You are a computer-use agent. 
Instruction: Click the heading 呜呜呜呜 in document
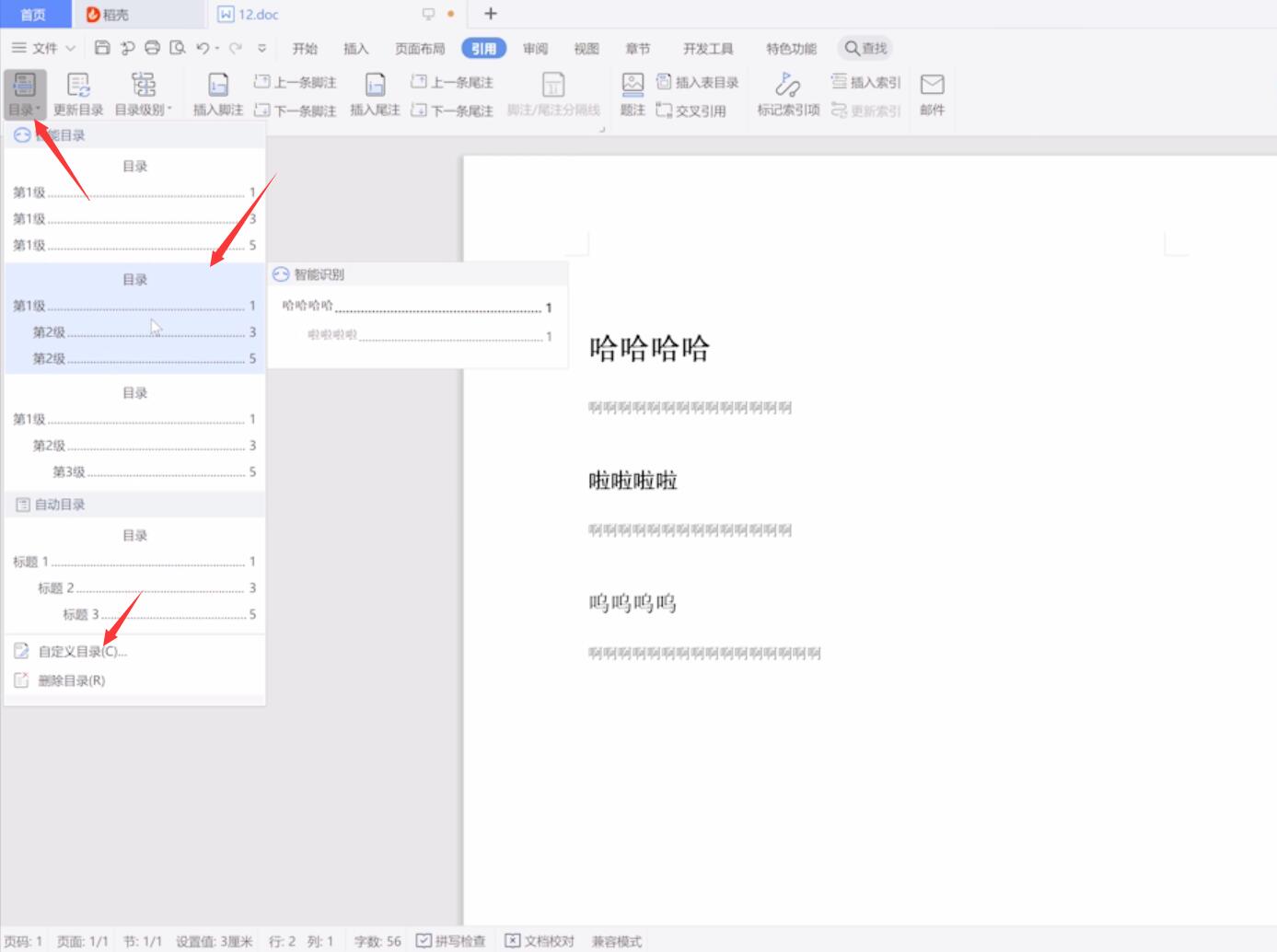pos(633,603)
